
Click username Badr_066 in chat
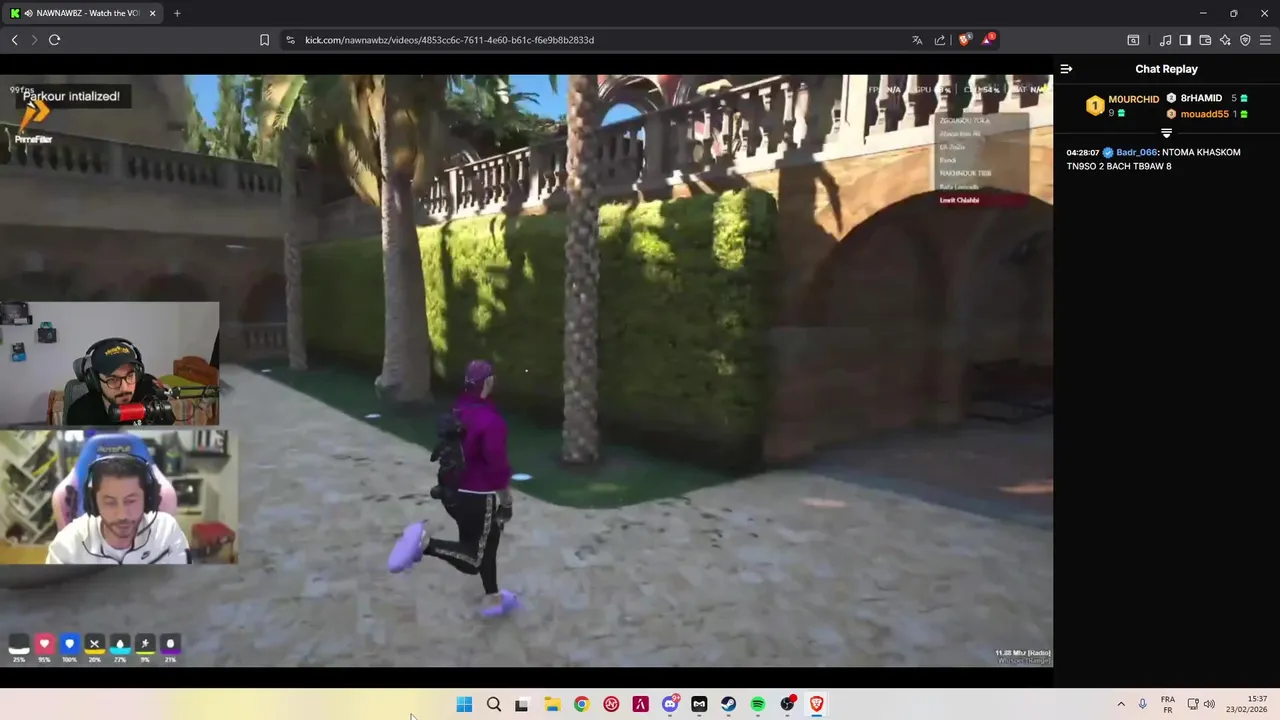click(1136, 152)
